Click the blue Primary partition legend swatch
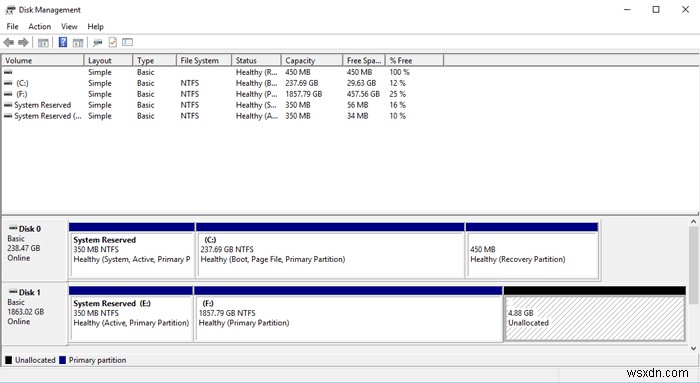Viewport: 700px width, 383px height. [62, 360]
